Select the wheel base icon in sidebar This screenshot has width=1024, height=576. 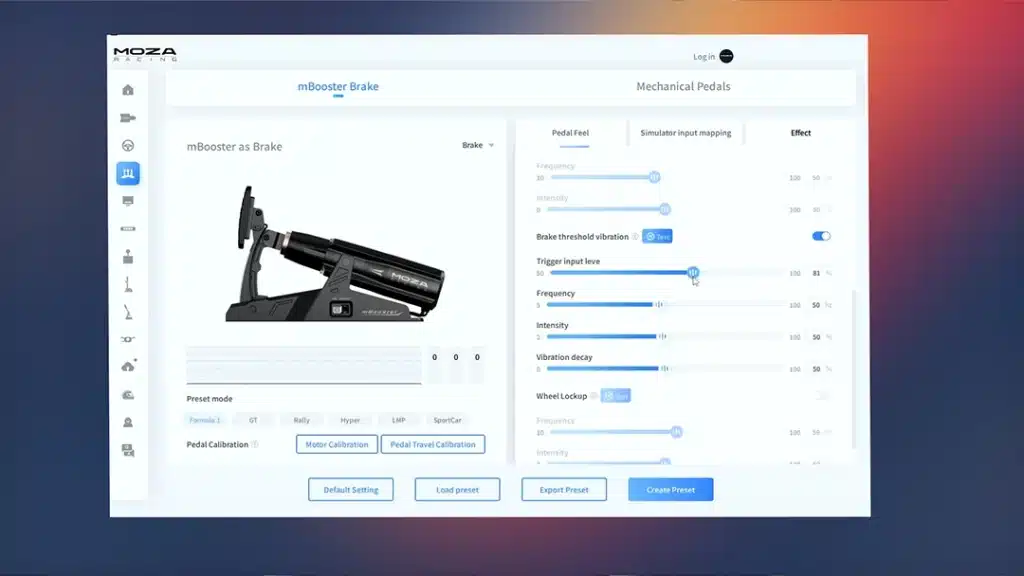pyautogui.click(x=128, y=118)
